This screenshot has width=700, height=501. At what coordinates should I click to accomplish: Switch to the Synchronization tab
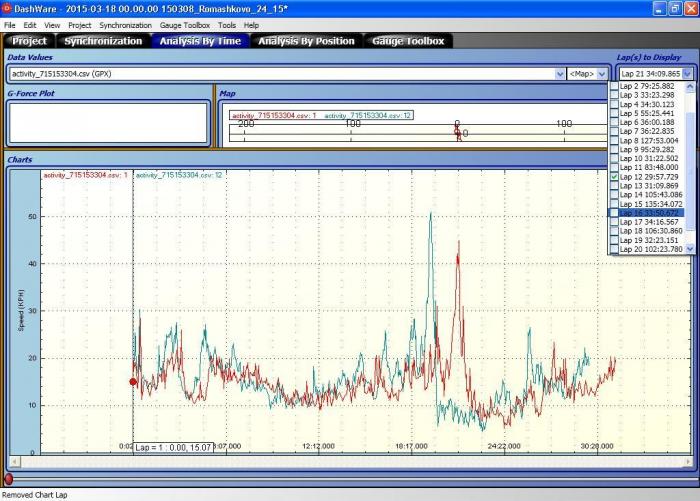[x=103, y=41]
